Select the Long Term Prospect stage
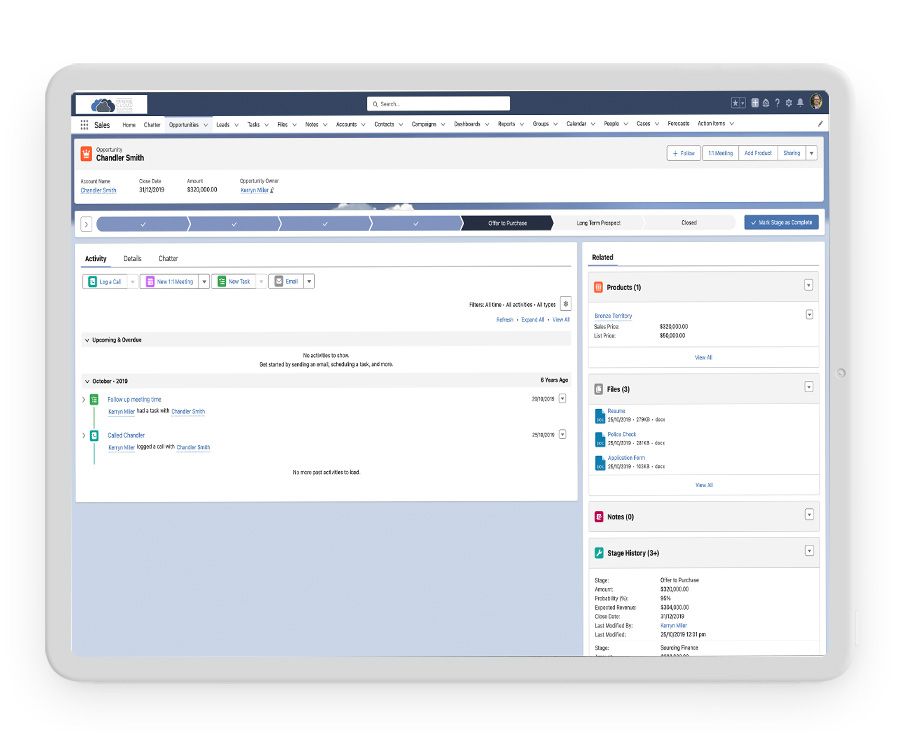The height and width of the screenshot is (741, 900). tap(596, 223)
